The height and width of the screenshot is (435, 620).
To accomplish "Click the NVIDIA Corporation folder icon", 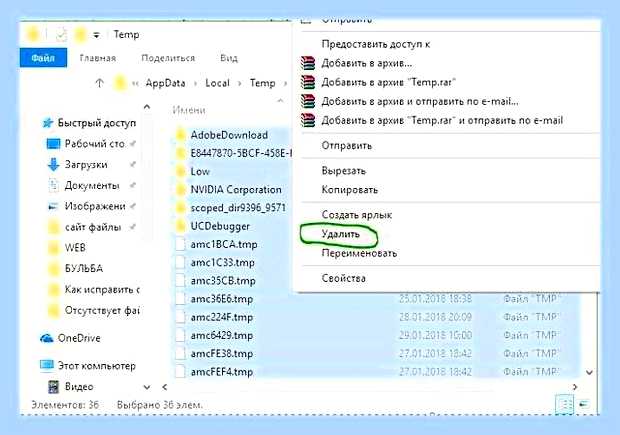I will [180, 190].
